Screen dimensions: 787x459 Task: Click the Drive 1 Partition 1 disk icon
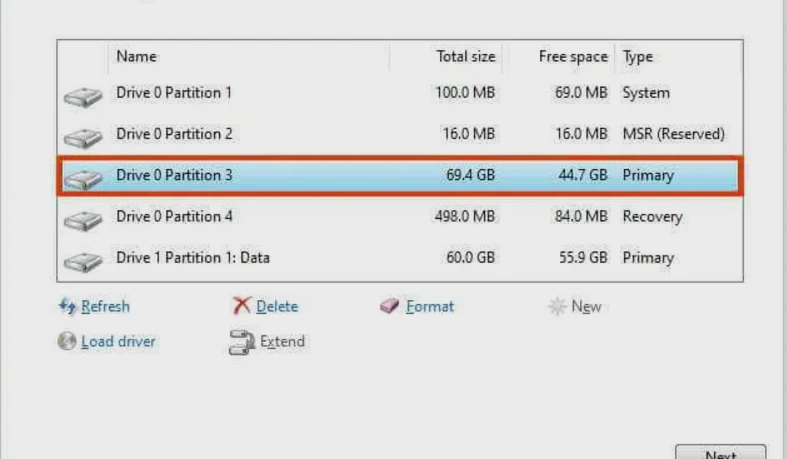[83, 260]
